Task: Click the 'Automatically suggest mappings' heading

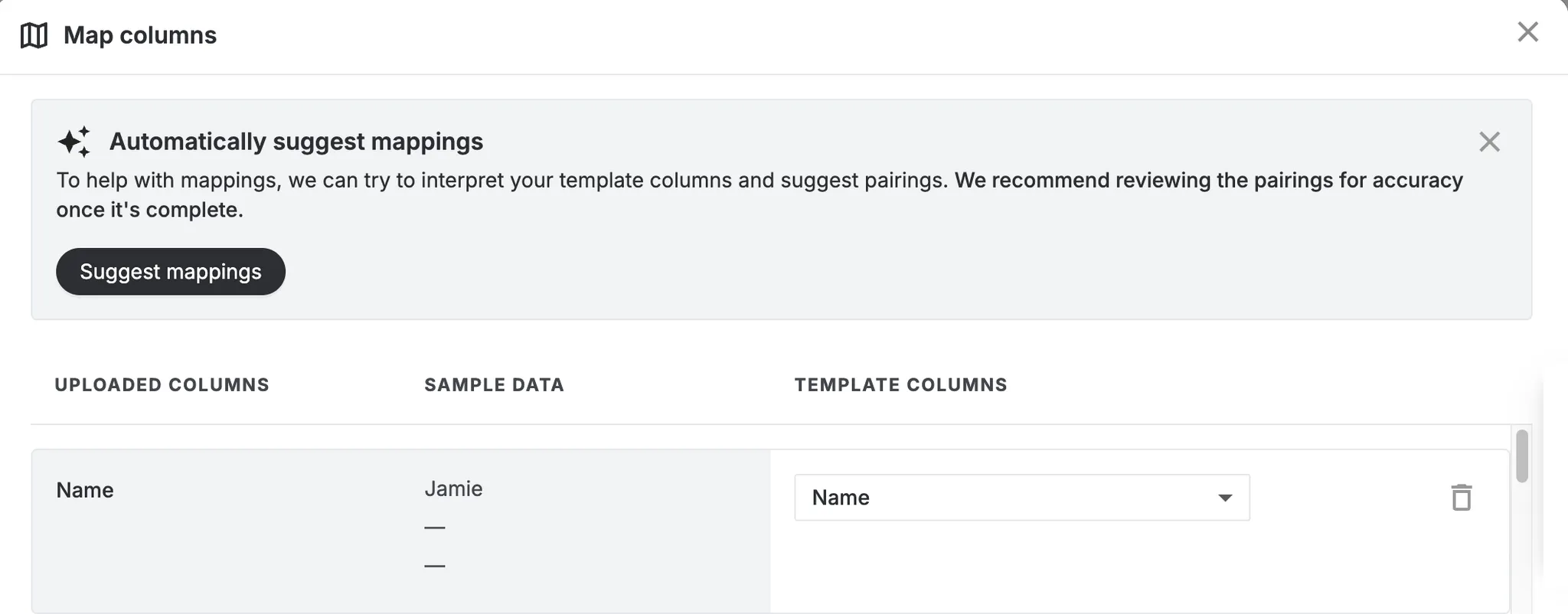Action: point(296,142)
